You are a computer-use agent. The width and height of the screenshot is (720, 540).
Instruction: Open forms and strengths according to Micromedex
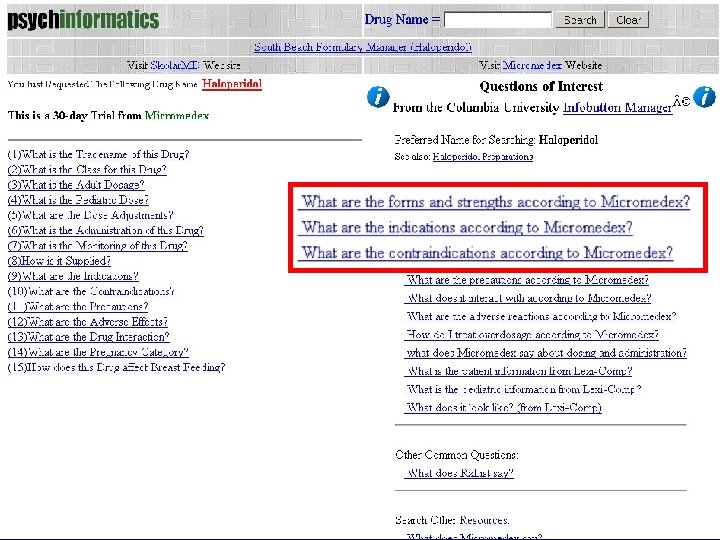tap(494, 202)
